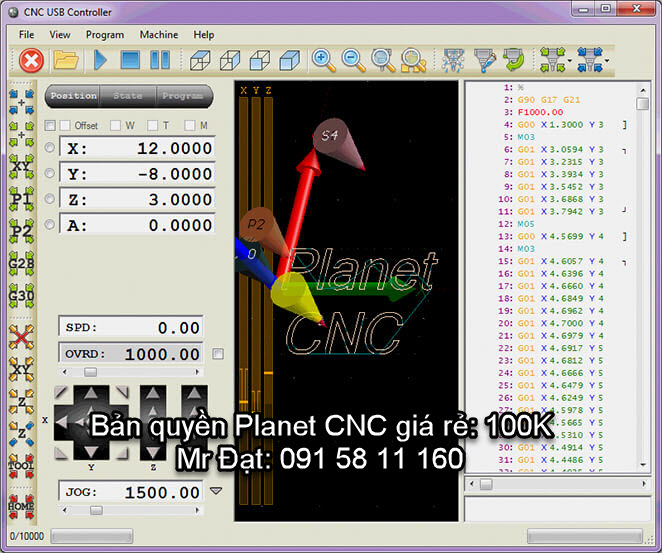
Task: Switch to the Program tab in panel
Action: 184,96
